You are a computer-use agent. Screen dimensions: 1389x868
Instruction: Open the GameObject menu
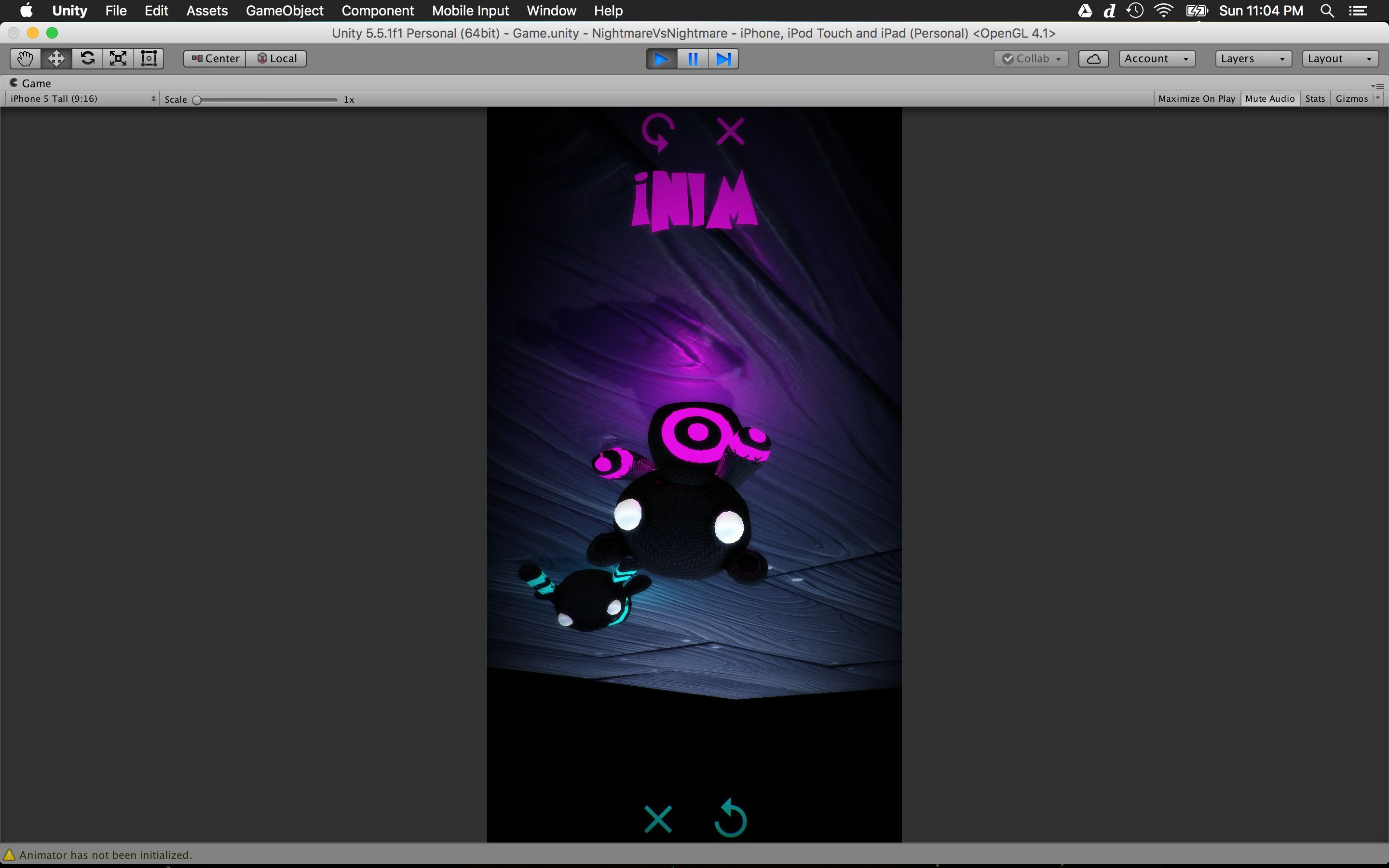[x=284, y=11]
